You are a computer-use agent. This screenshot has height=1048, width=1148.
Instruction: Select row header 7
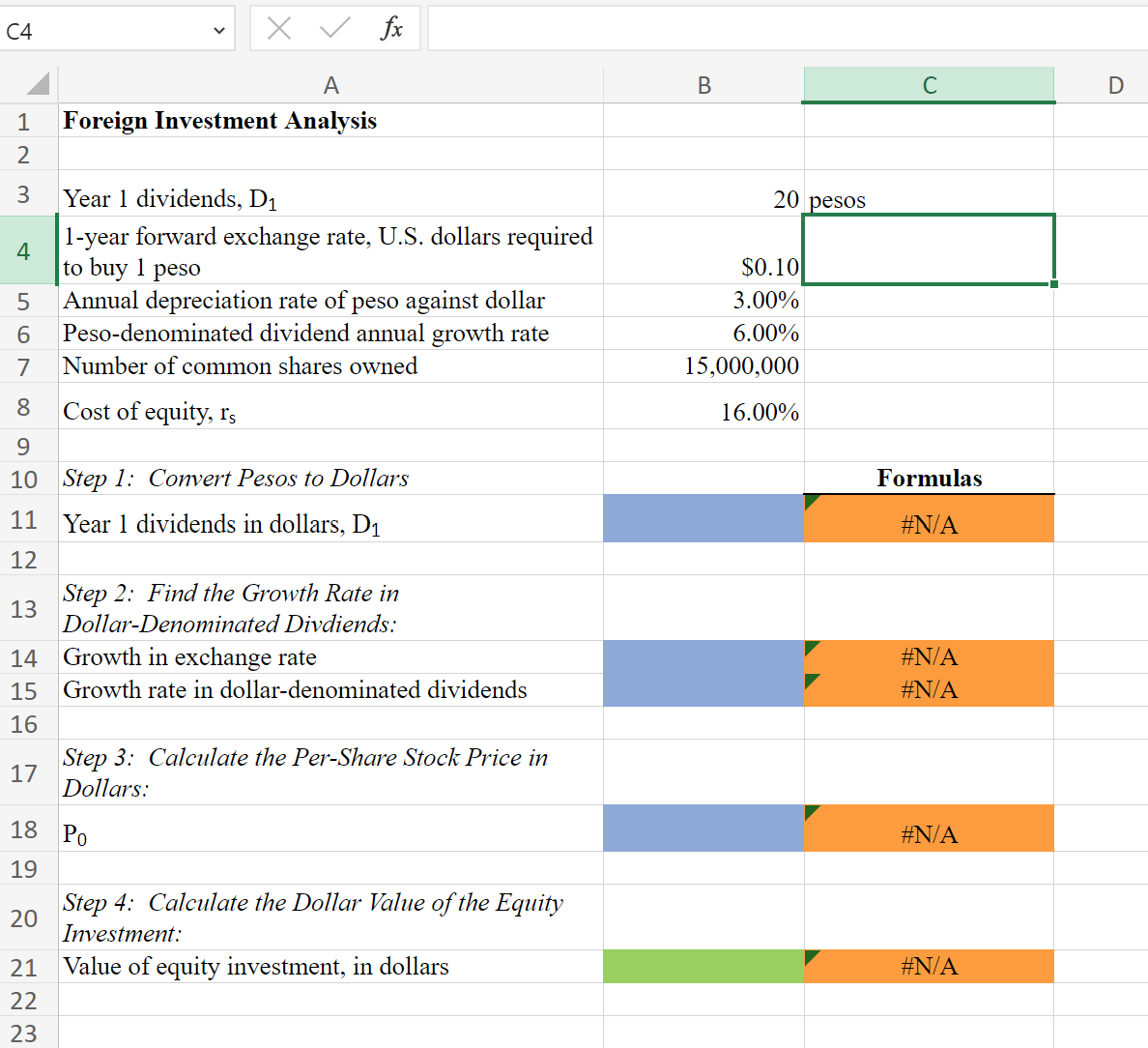coord(24,367)
